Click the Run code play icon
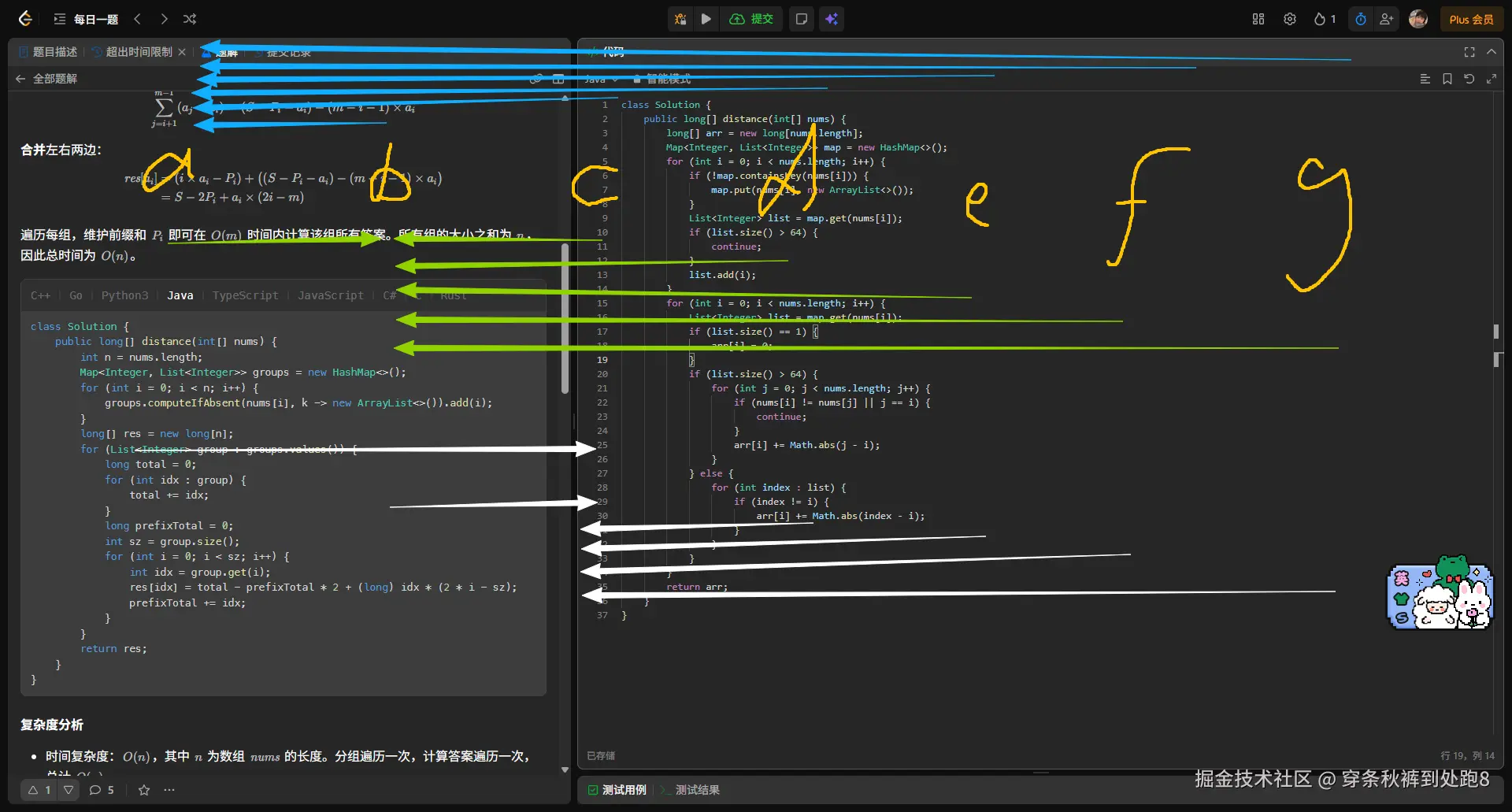 tap(706, 19)
